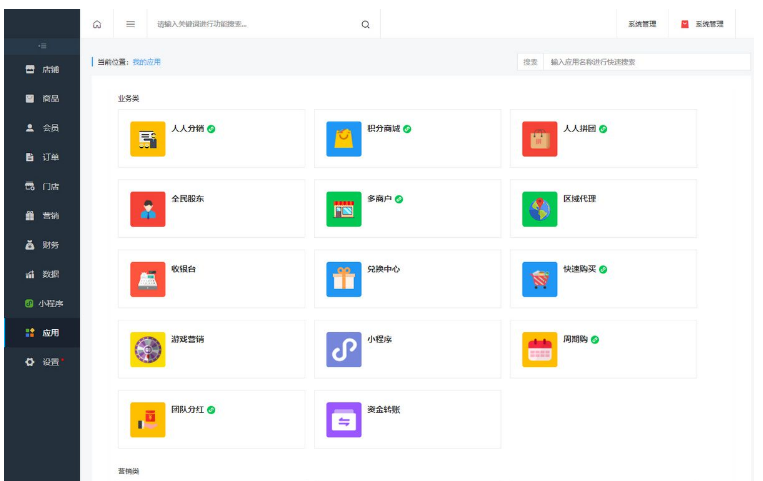Go to 会员 in the sidebar
The height and width of the screenshot is (481, 763).
42,128
